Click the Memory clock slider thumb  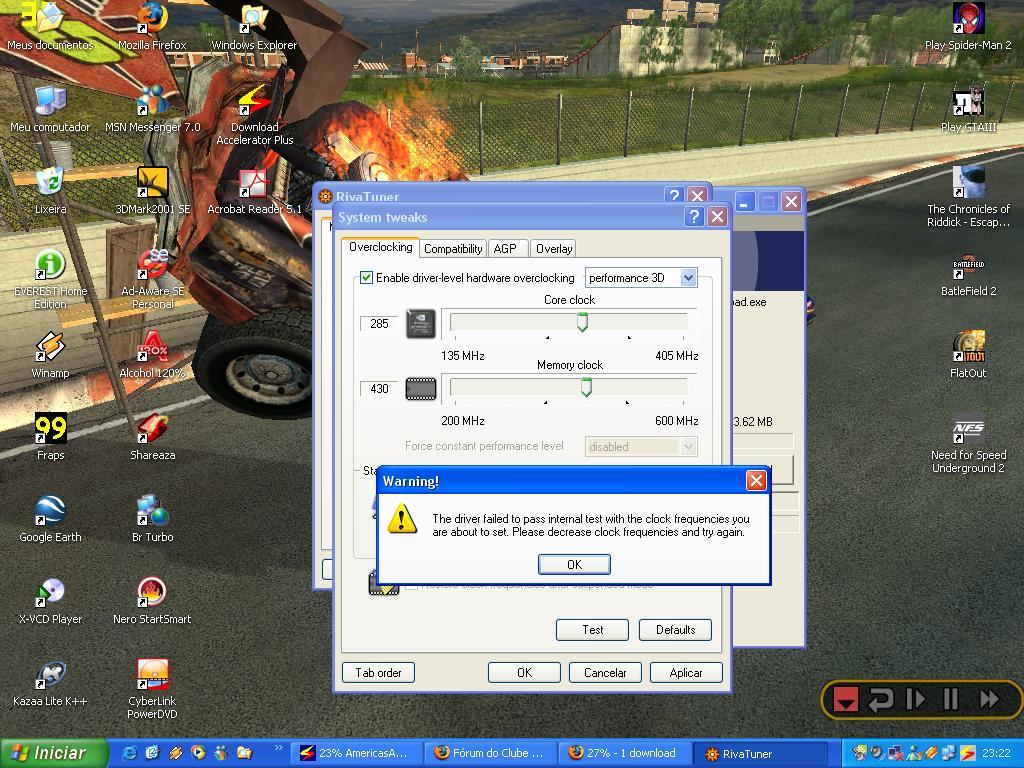[x=586, y=387]
